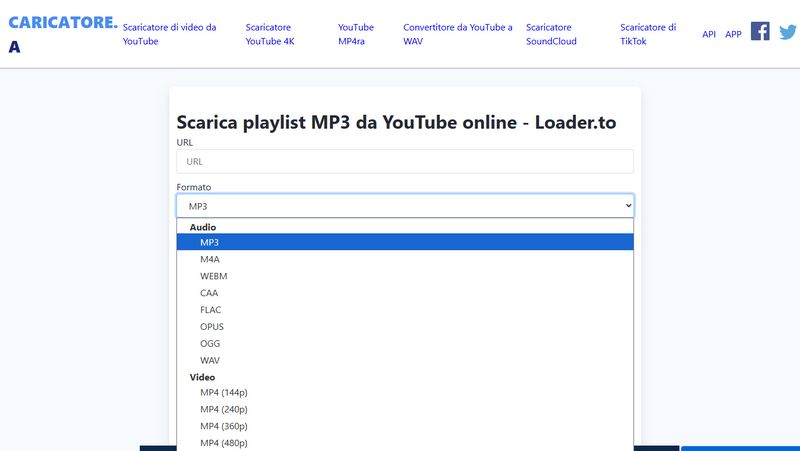Choose MP4 (240p) video format

[405, 409]
